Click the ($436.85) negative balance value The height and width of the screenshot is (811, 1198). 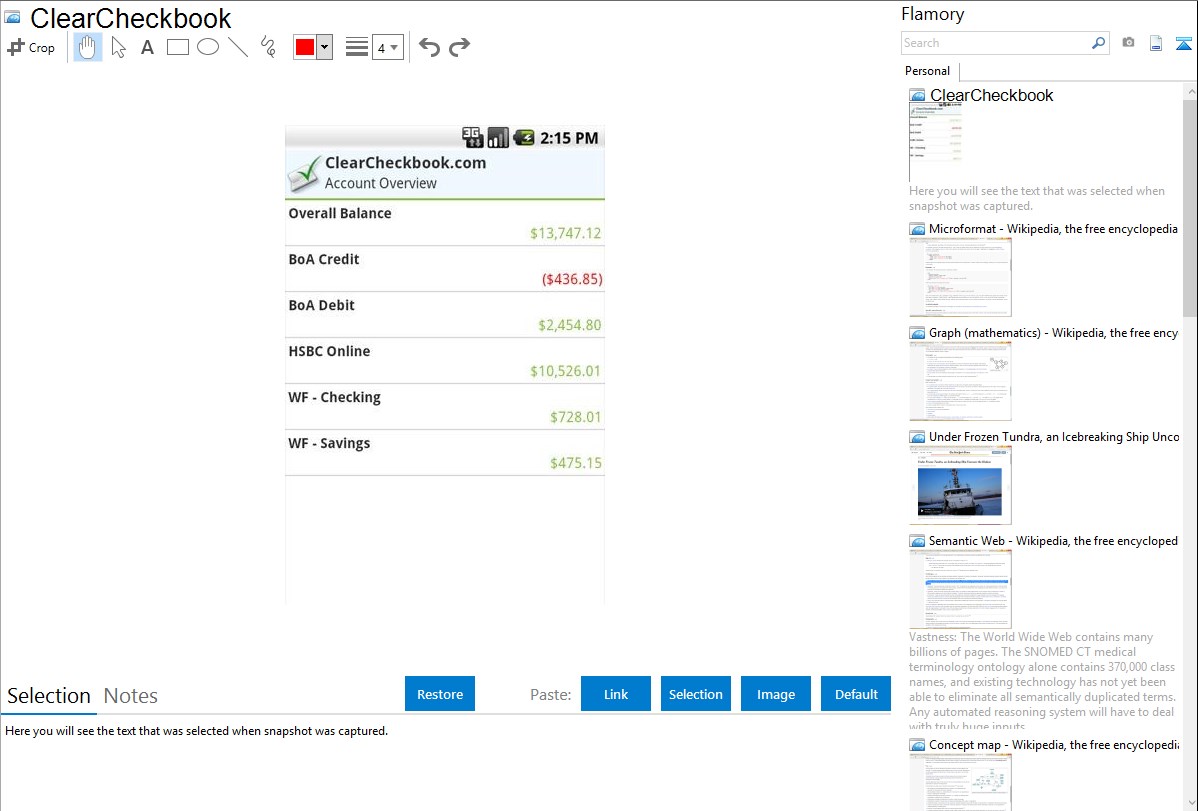[572, 279]
